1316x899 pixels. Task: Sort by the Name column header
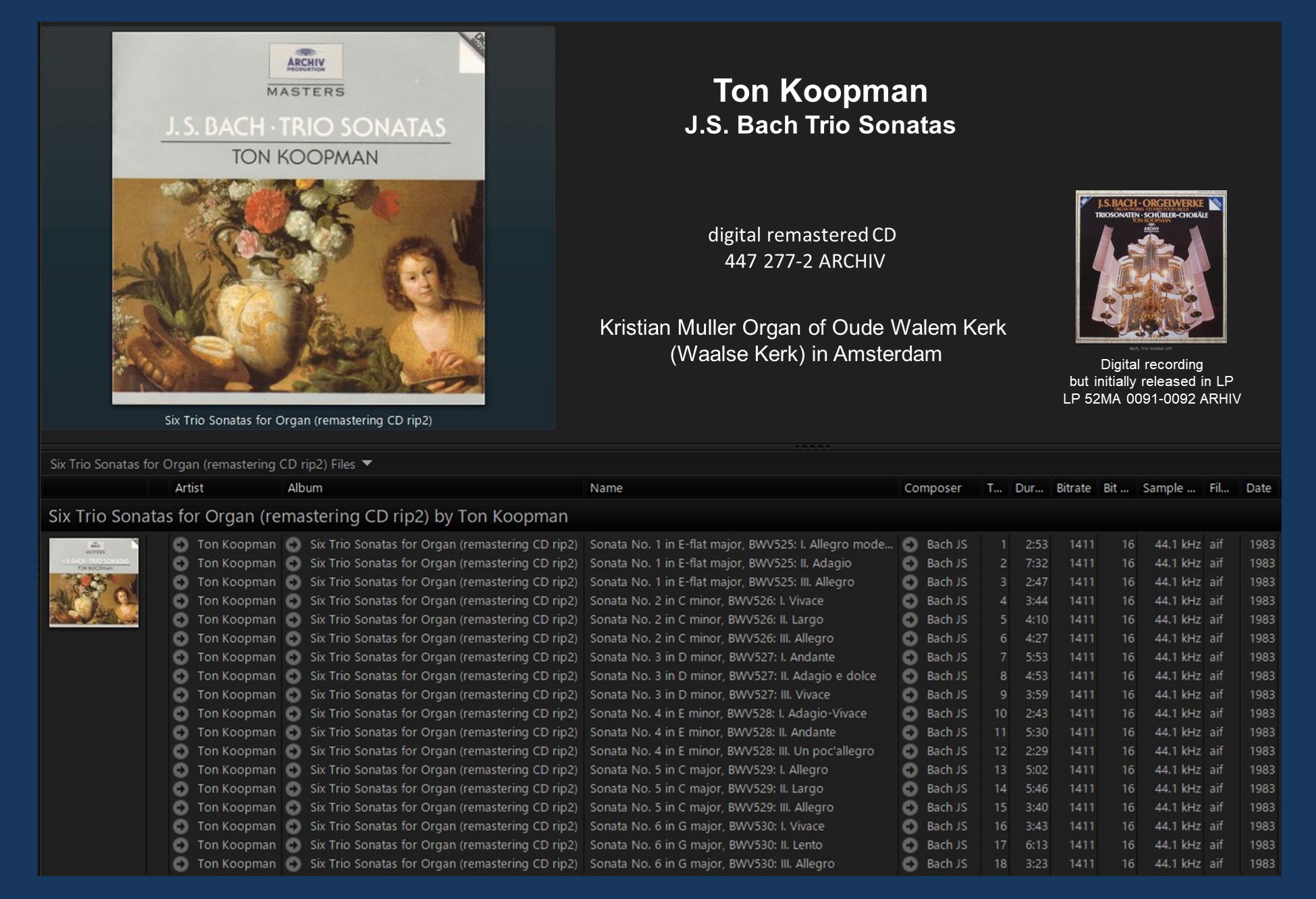pyautogui.click(x=606, y=488)
